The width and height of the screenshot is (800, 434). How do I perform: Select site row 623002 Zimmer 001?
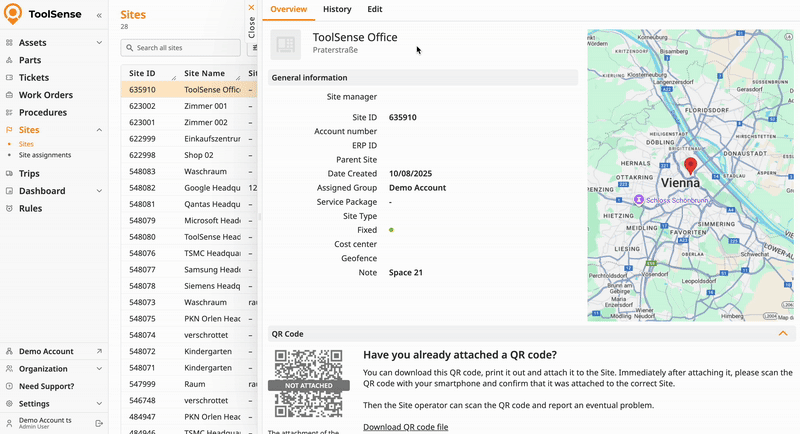[x=189, y=106]
